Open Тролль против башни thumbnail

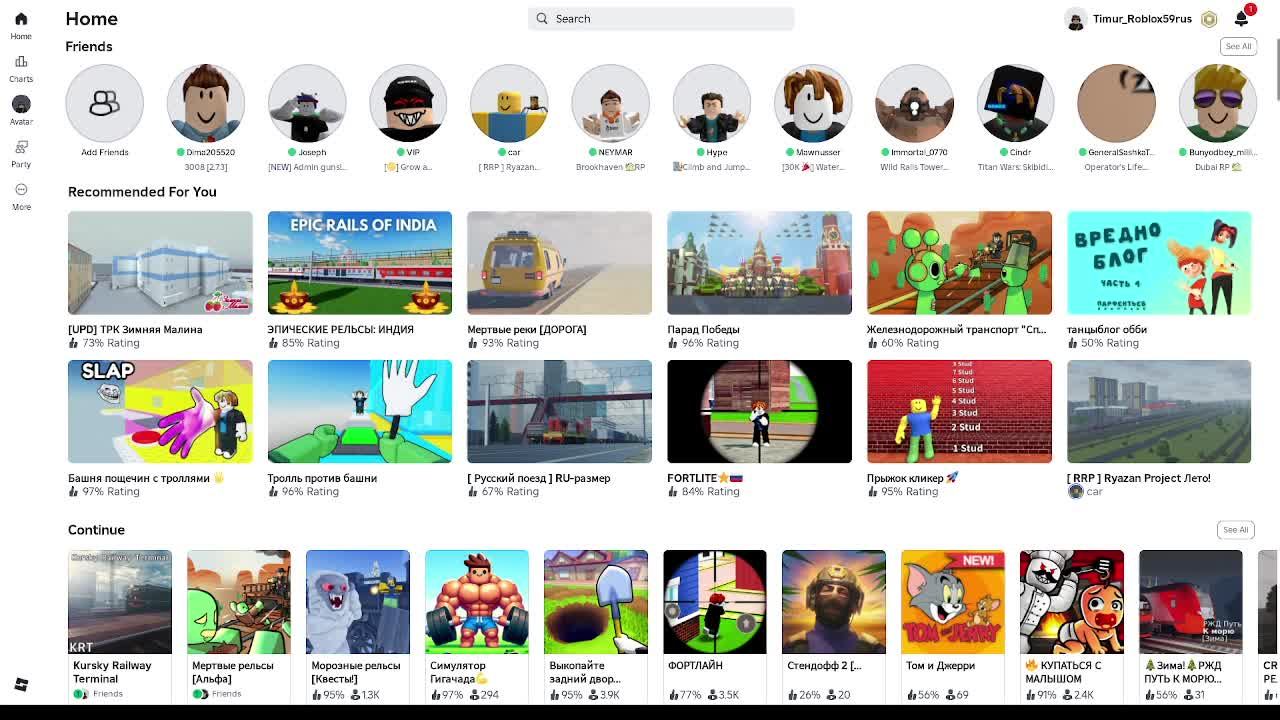pyautogui.click(x=359, y=411)
